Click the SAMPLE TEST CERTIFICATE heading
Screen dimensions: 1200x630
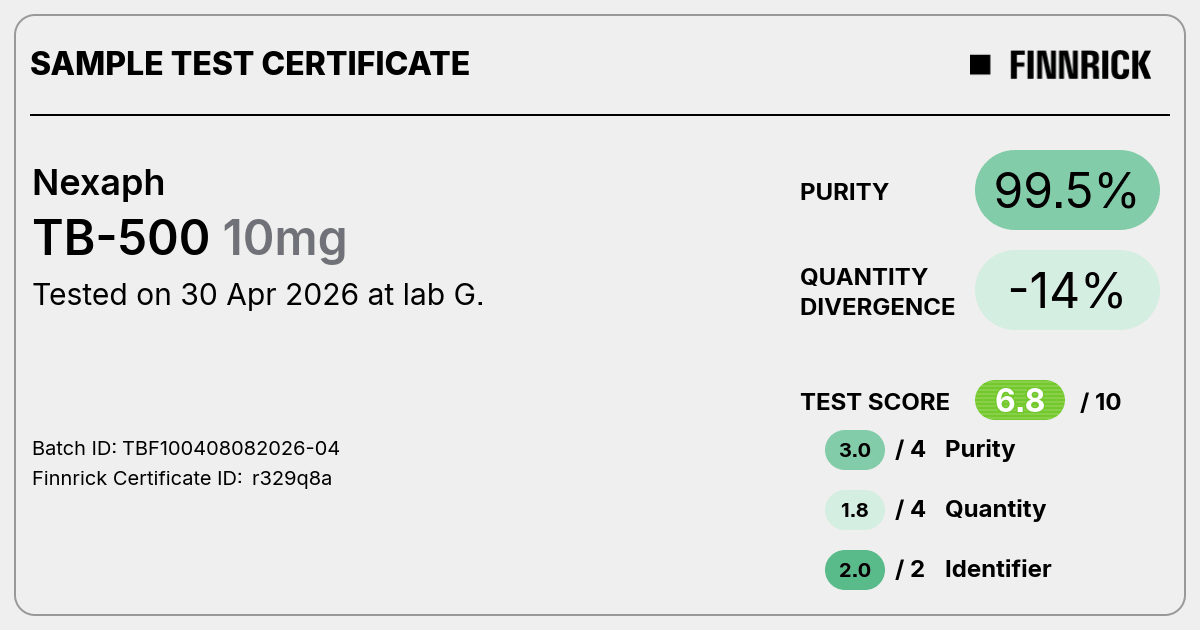point(250,64)
